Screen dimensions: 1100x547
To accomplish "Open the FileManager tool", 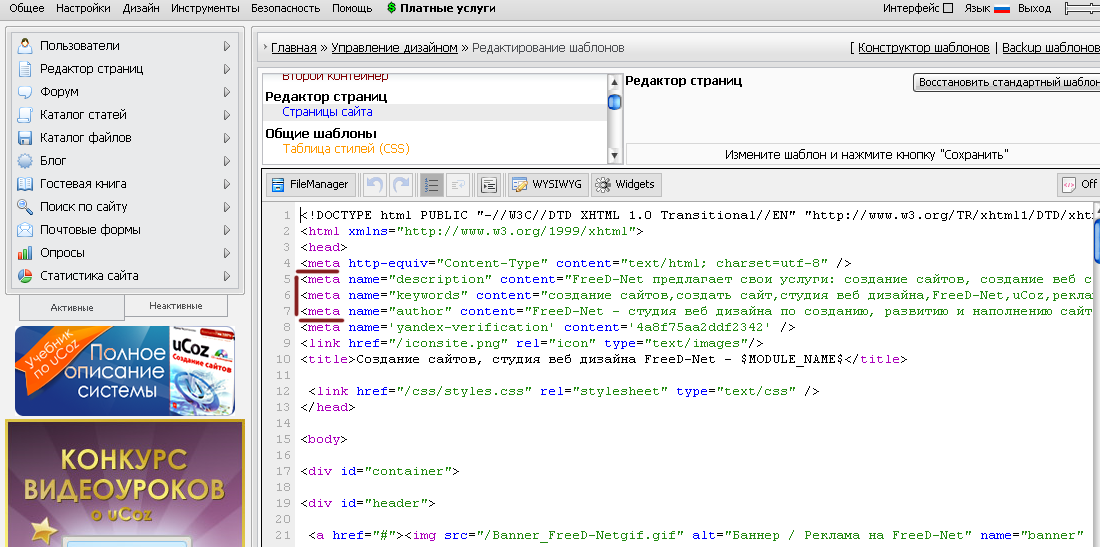I will (311, 184).
